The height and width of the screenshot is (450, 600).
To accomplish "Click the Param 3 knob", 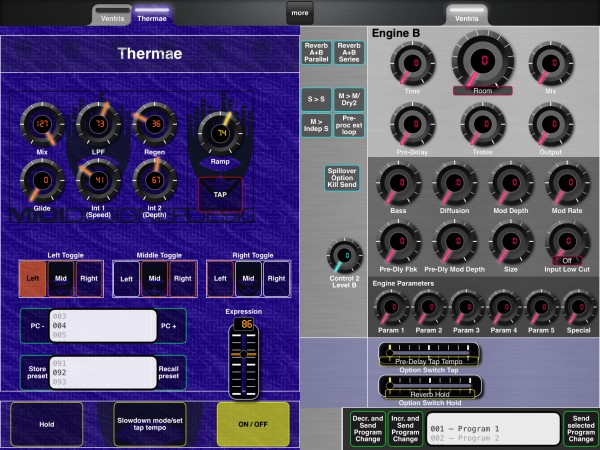I will 466,307.
